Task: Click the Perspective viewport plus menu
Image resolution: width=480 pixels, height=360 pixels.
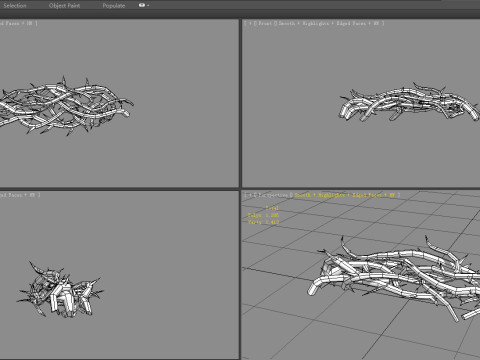Action: 250,195
